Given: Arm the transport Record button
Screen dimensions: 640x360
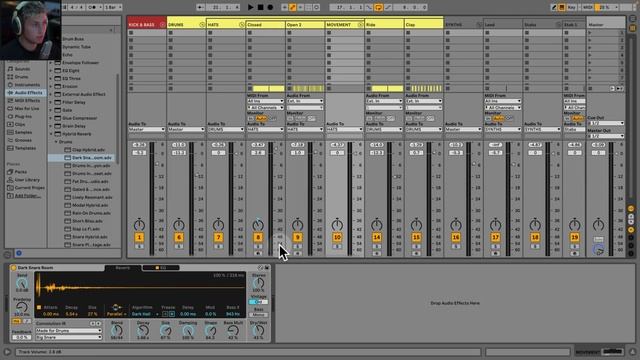Looking at the screenshot, I should (270, 7).
